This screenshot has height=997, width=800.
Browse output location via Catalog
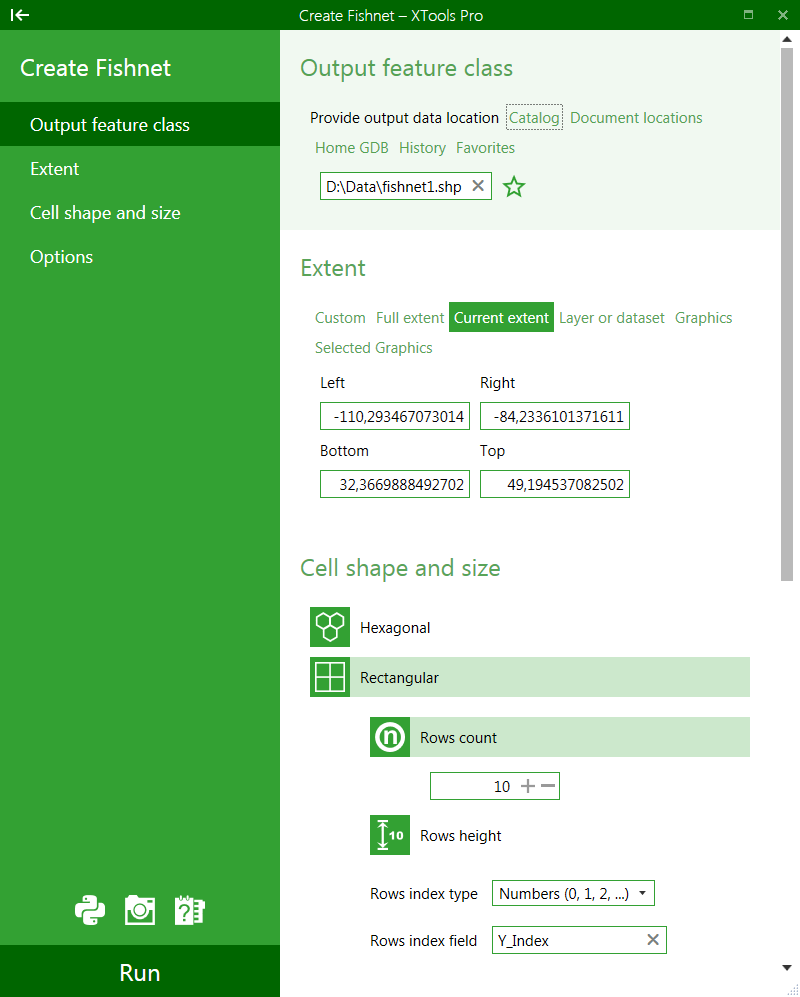[534, 118]
